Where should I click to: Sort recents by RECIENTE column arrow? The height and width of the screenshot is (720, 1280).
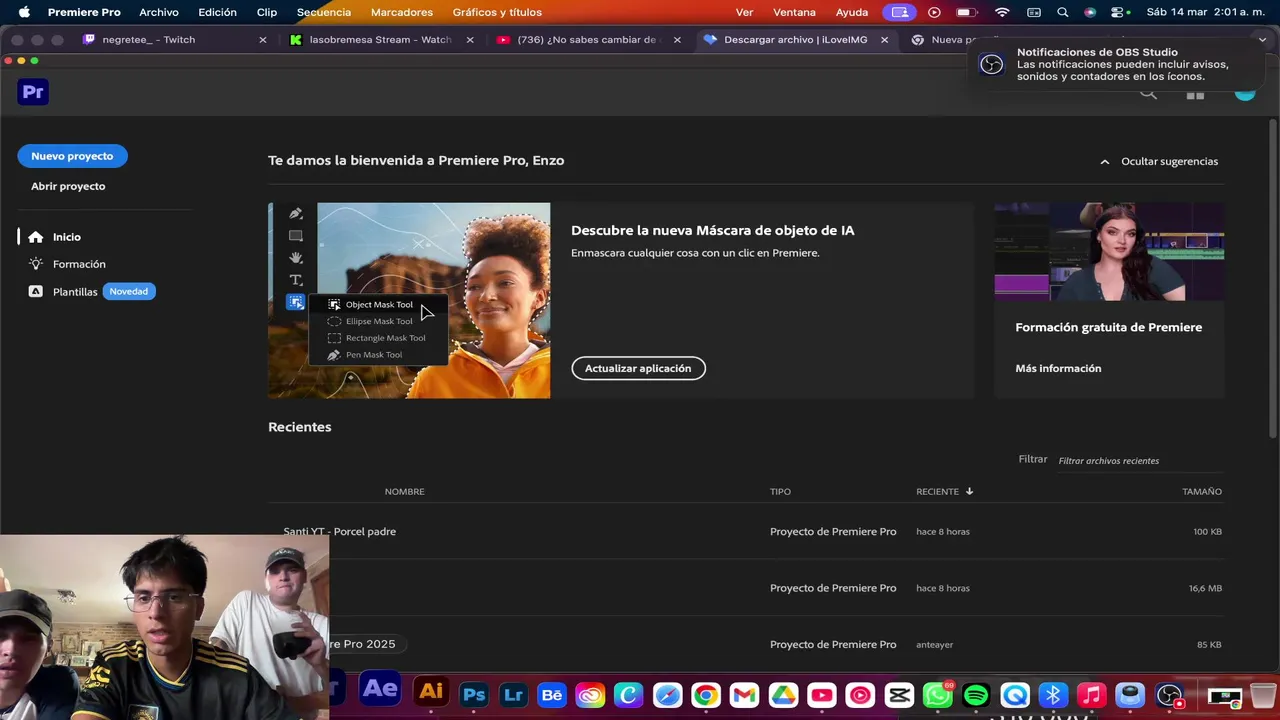tap(969, 491)
